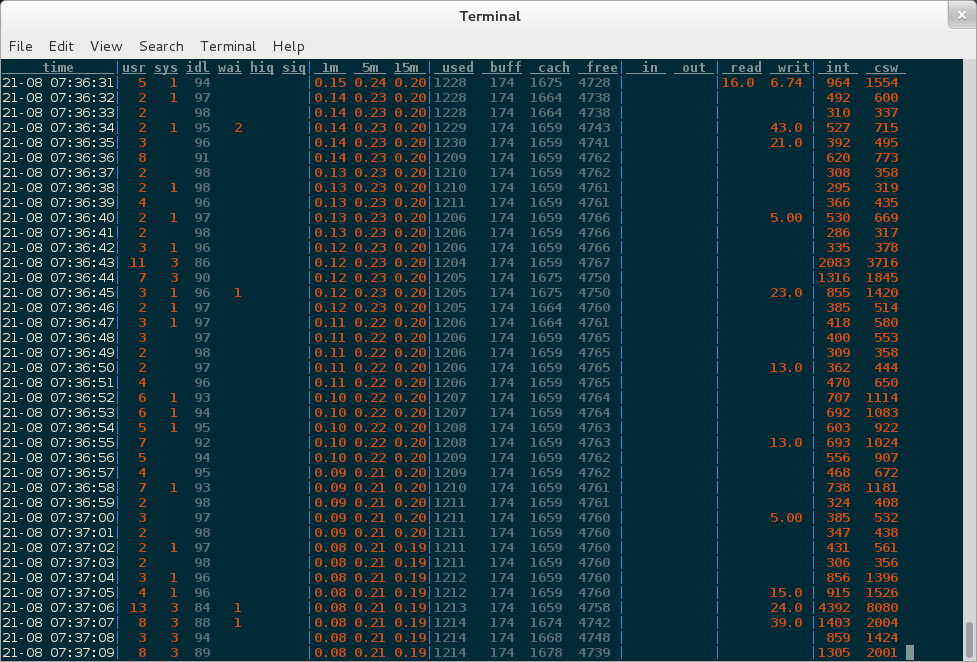Click write value '43.0' at 07:36:34
Viewport: 977px width, 662px height.
click(786, 128)
